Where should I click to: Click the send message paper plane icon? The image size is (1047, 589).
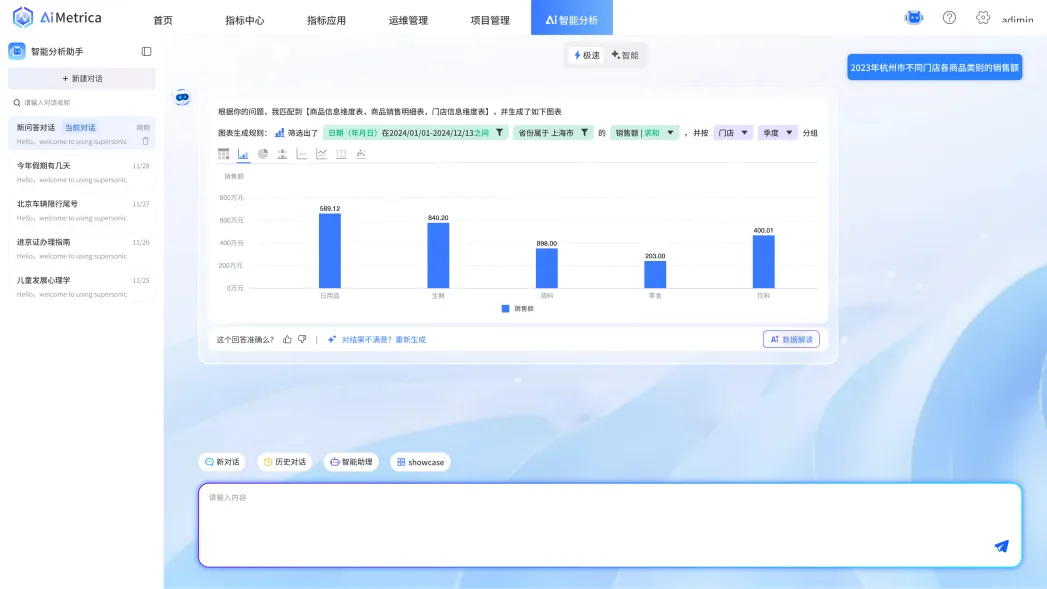click(x=1001, y=546)
